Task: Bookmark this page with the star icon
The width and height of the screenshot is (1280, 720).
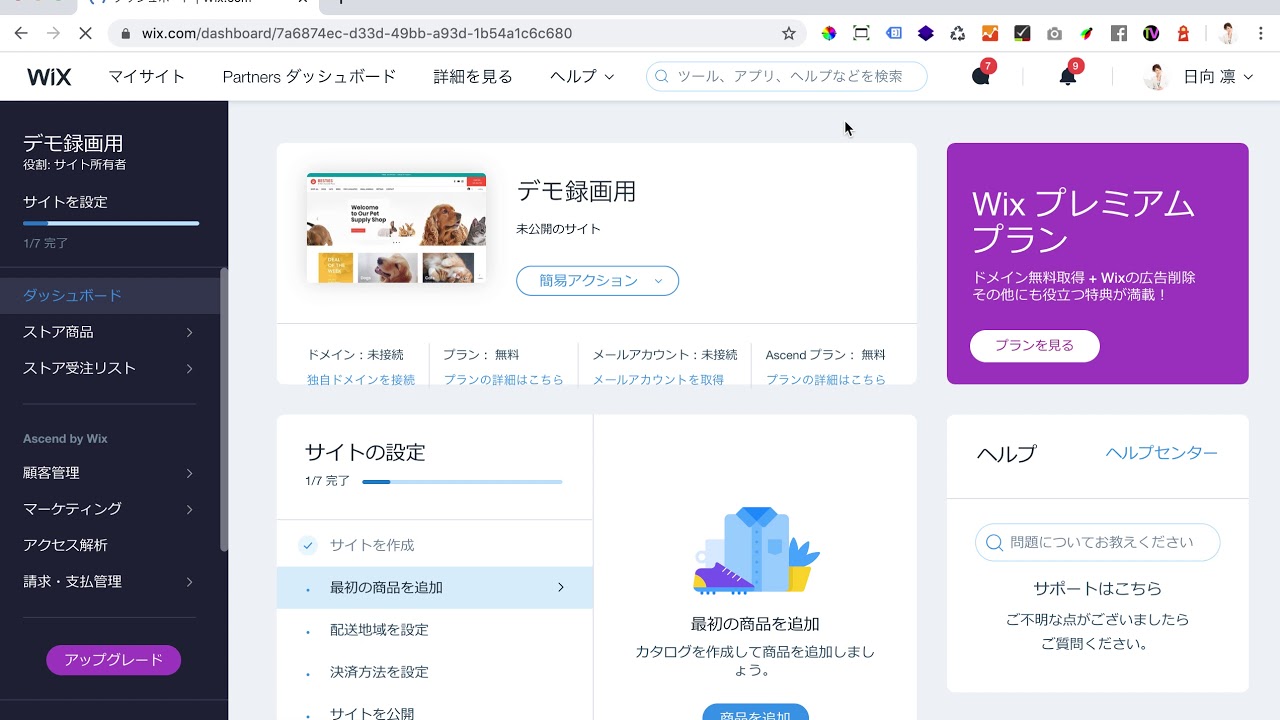Action: pyautogui.click(x=789, y=33)
